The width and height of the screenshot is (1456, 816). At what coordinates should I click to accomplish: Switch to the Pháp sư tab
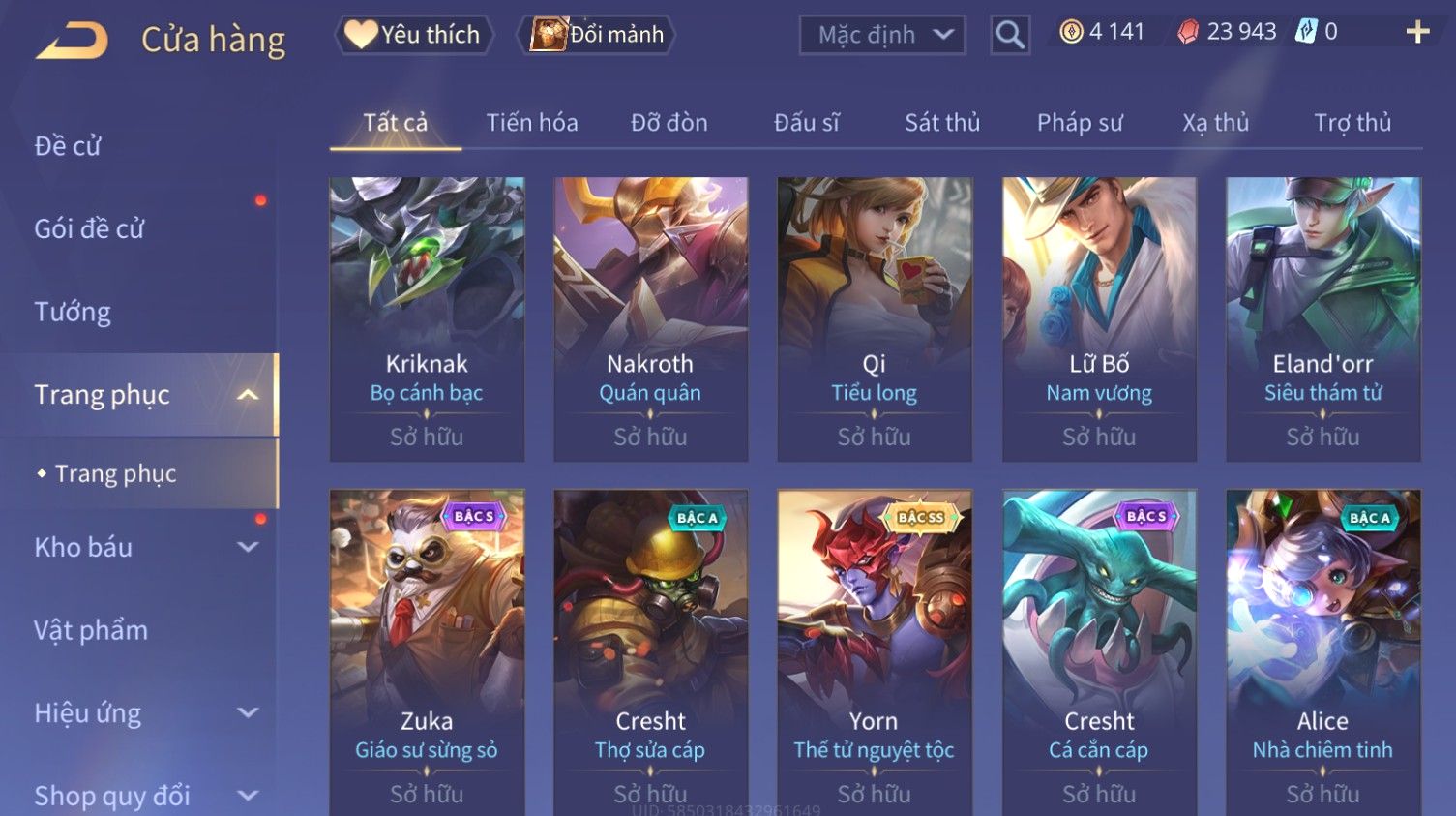click(1080, 123)
